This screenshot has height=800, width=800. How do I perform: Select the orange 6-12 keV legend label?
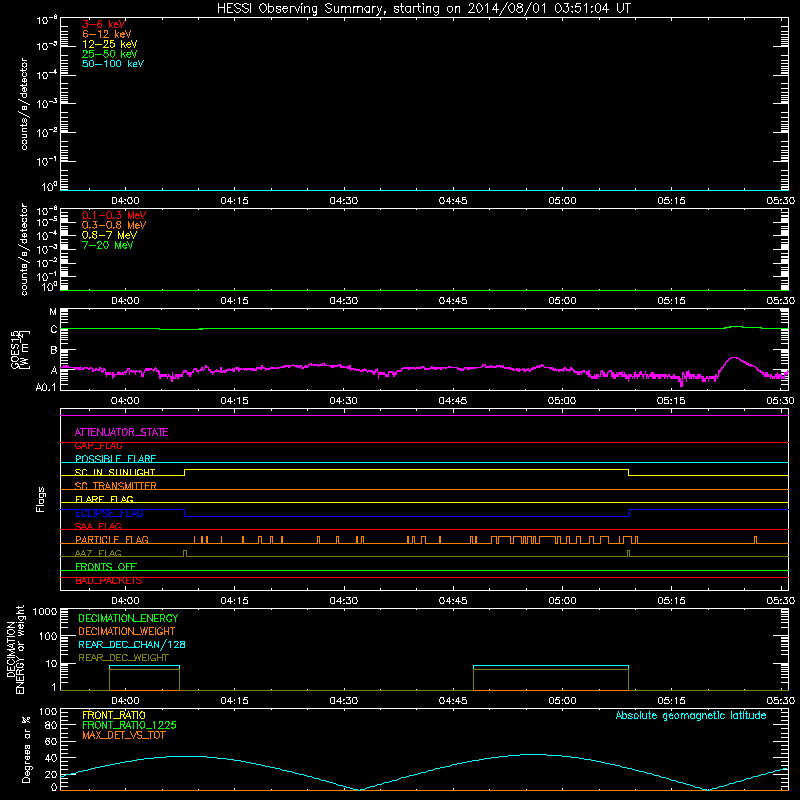(107, 34)
